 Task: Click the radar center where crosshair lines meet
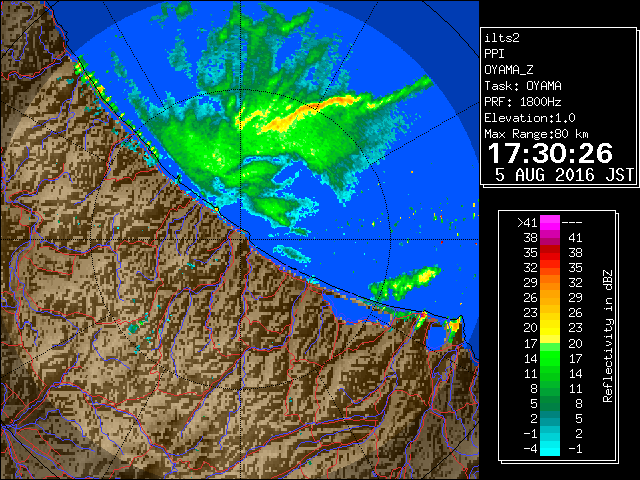(x=240, y=239)
